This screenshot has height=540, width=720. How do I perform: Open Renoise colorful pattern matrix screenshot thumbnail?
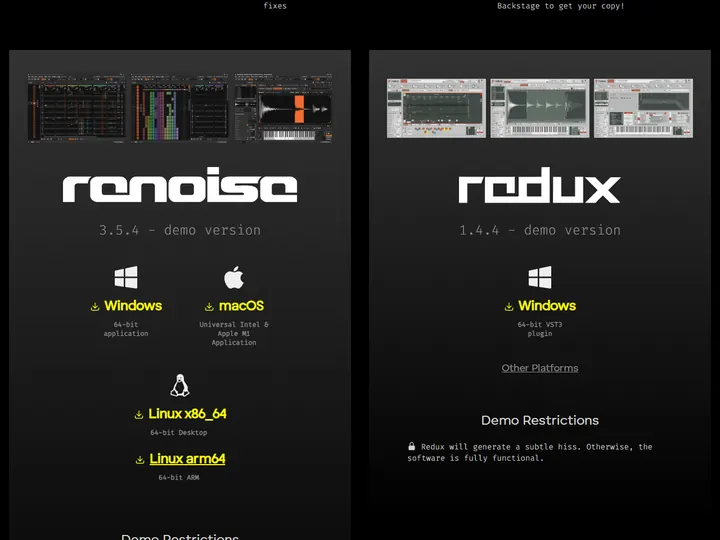pos(180,107)
